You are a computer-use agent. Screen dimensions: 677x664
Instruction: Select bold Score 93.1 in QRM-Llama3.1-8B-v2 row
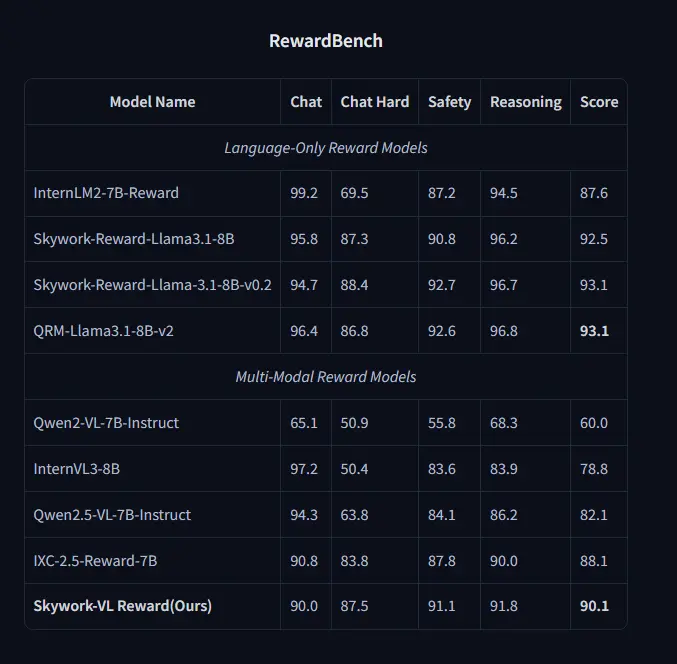tap(595, 331)
